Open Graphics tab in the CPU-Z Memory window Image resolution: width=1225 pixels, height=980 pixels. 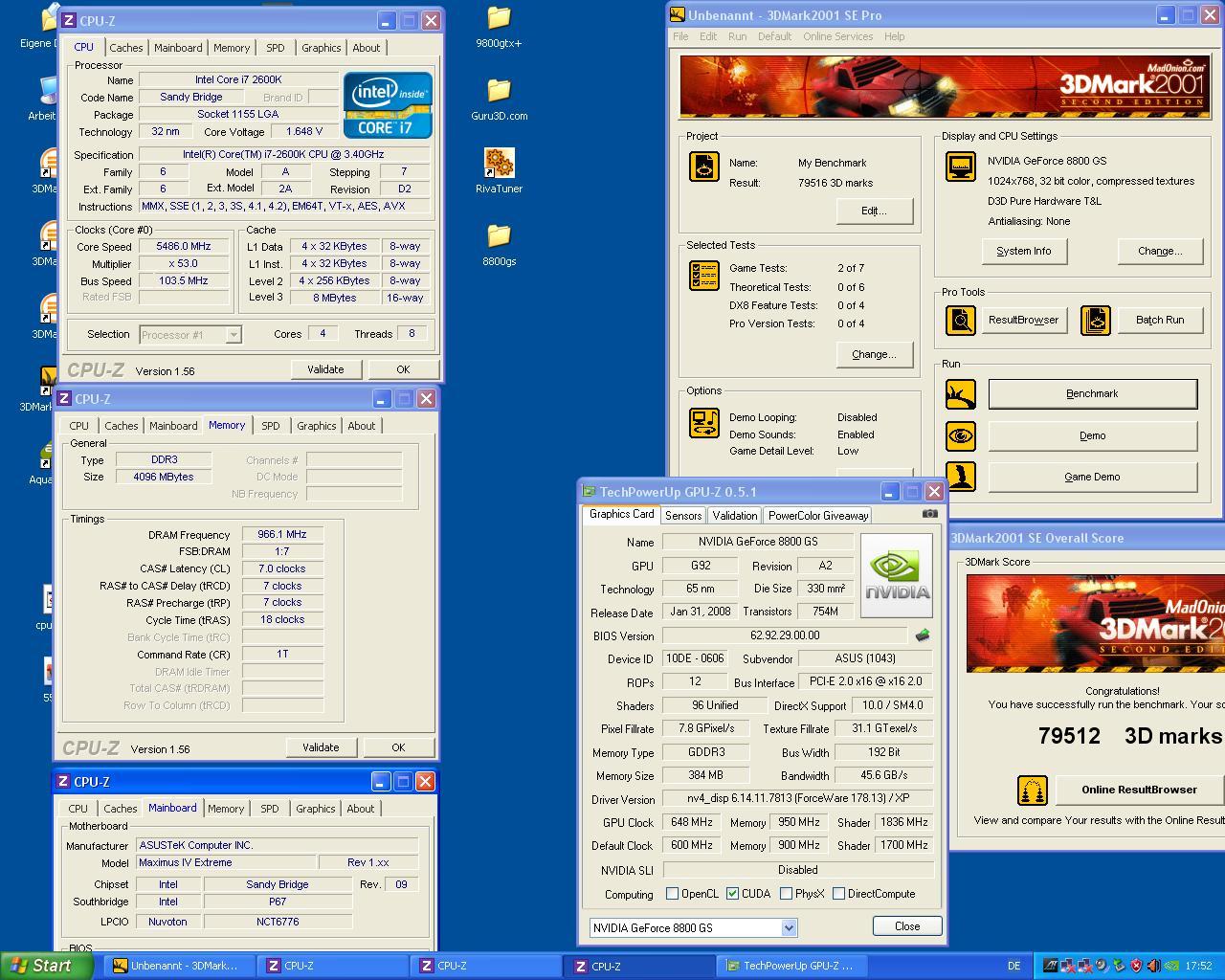(x=316, y=426)
